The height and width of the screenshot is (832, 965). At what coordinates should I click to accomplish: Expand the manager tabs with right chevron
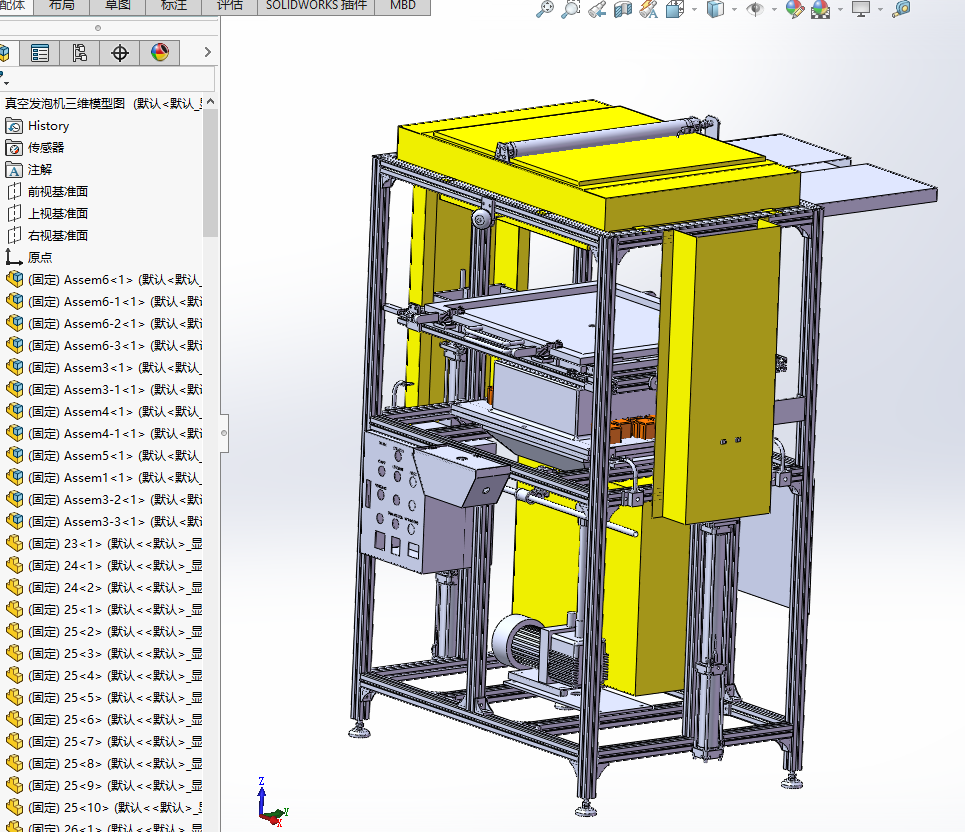click(x=207, y=52)
